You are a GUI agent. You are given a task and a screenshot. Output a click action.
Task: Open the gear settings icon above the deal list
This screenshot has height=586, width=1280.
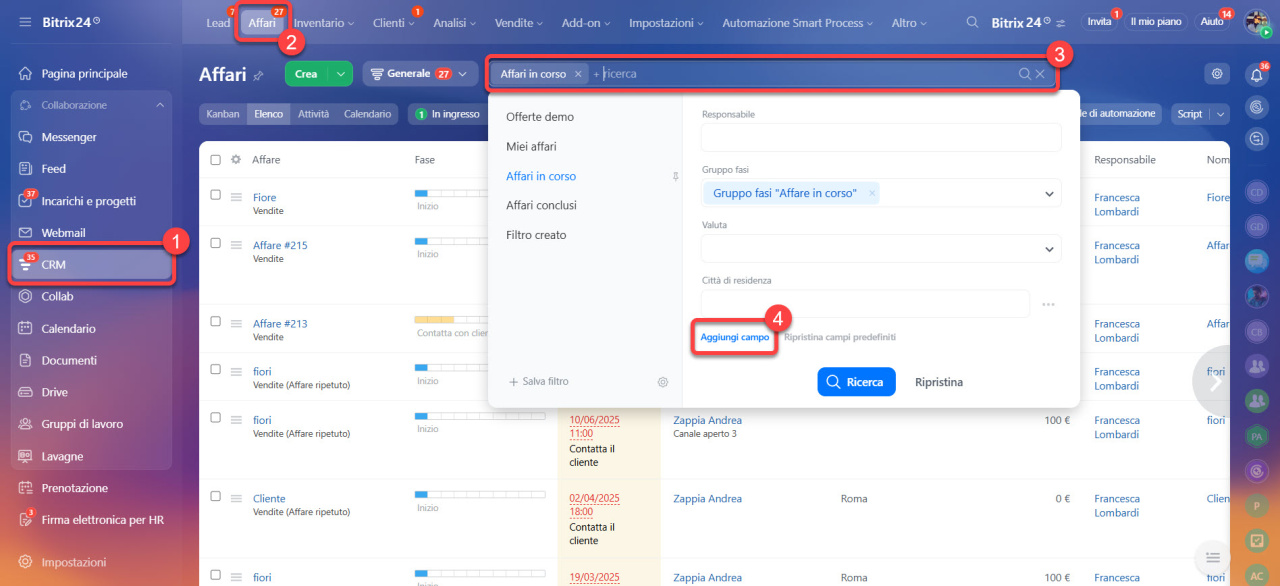tap(1217, 73)
